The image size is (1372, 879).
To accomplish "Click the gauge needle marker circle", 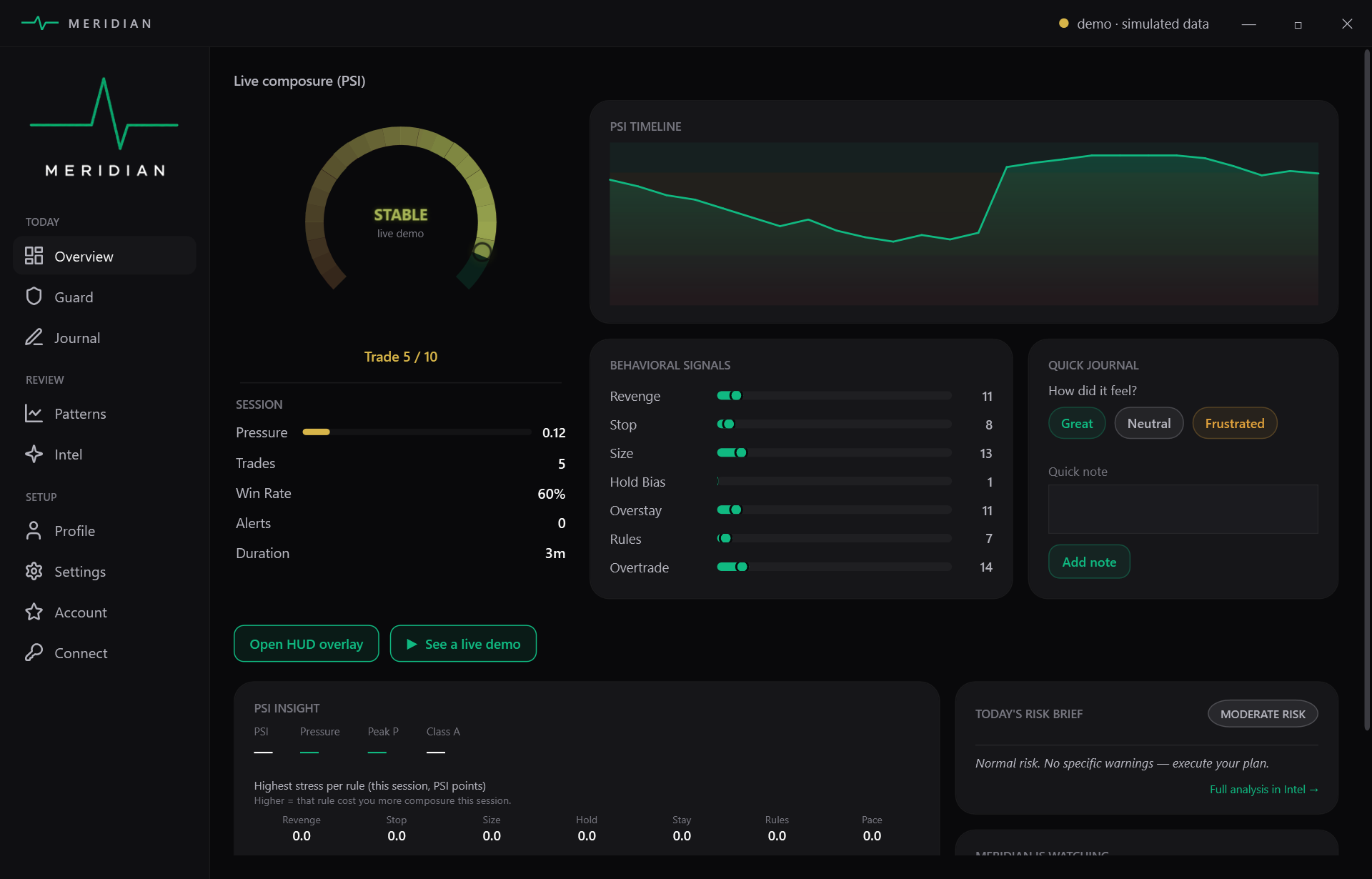I will (x=482, y=251).
